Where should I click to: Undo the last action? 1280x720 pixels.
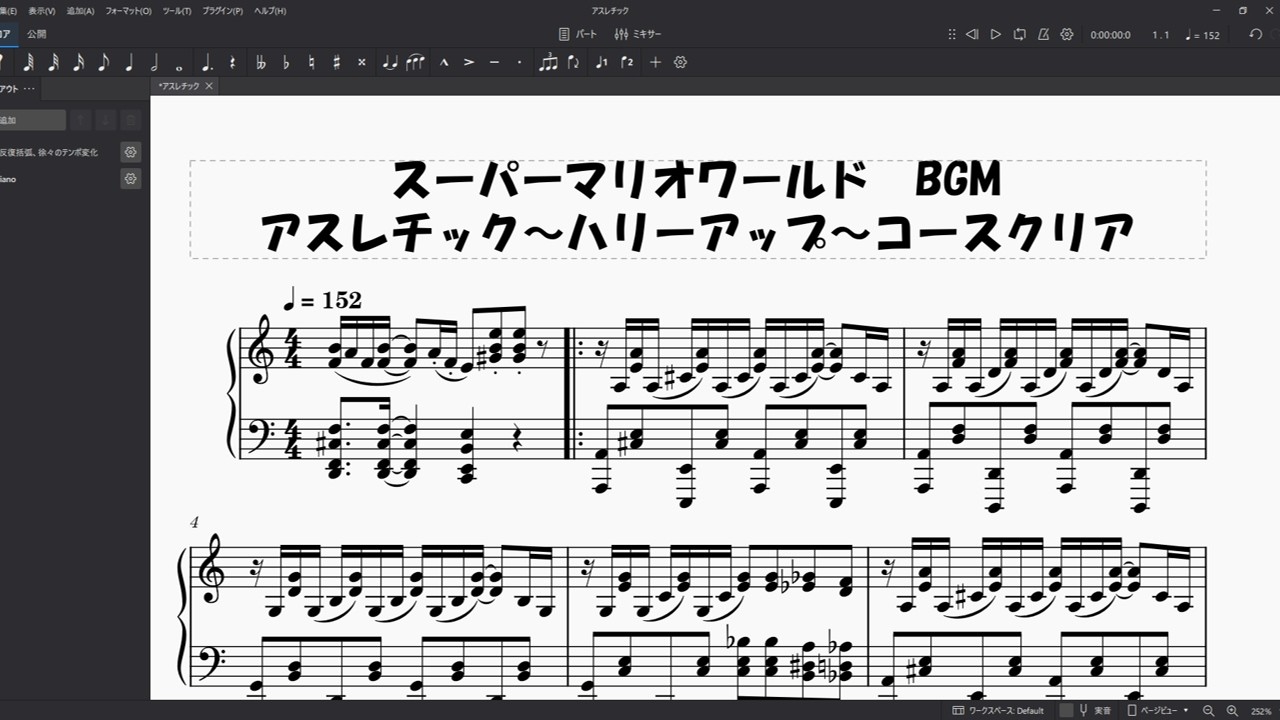click(1256, 34)
